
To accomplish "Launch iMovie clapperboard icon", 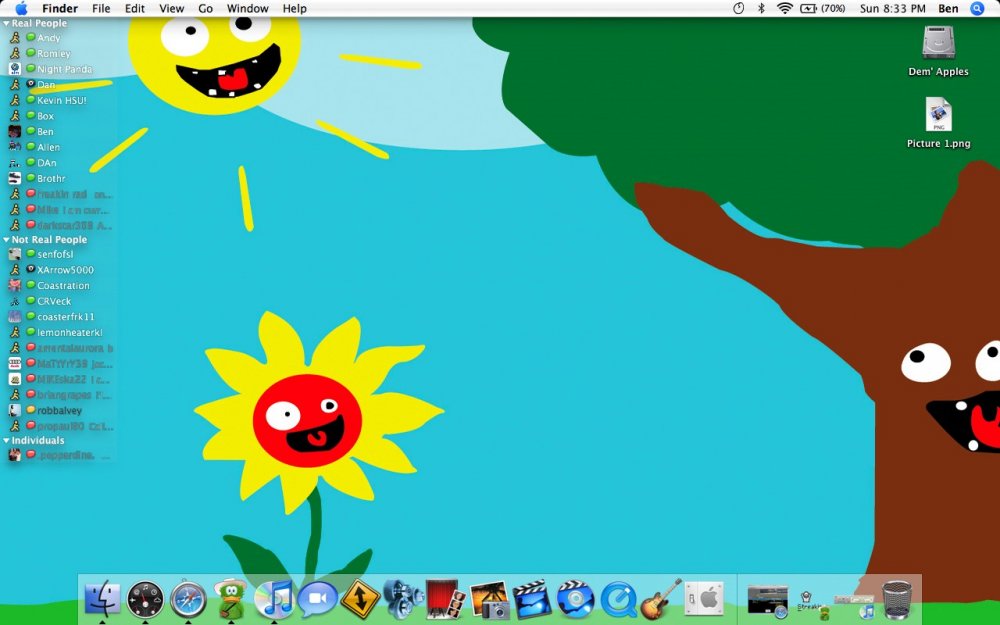I will point(532,599).
